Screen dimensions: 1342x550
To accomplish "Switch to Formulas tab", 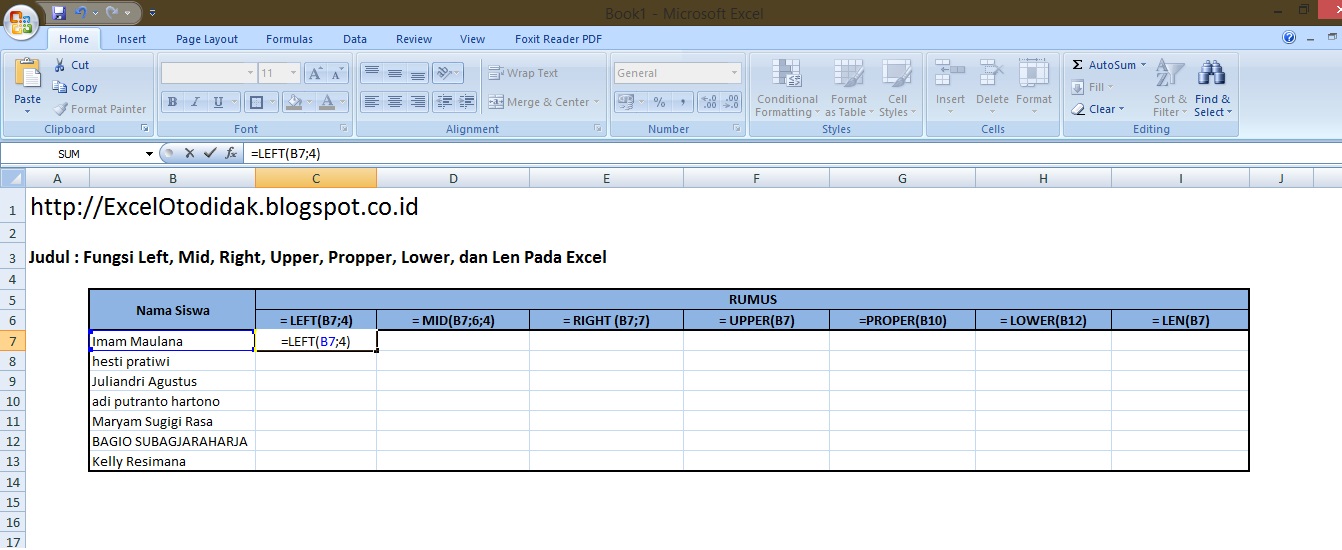I will coord(289,39).
